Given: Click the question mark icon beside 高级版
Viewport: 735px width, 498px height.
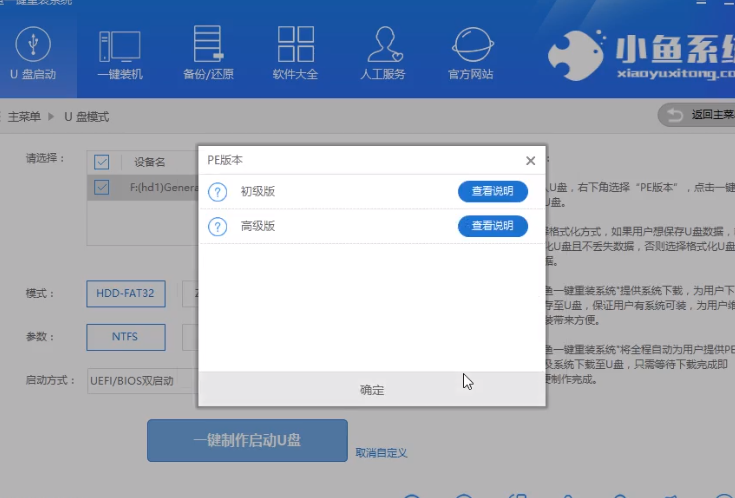Looking at the screenshot, I should (217, 227).
